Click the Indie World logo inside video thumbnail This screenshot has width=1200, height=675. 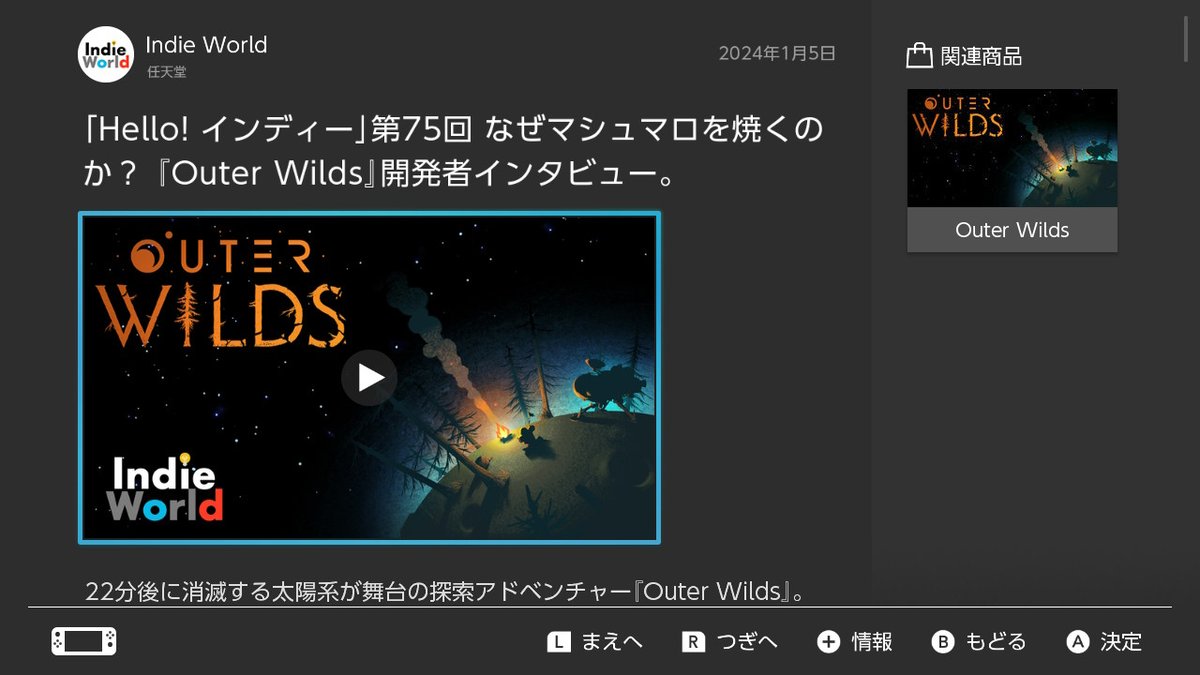point(166,488)
